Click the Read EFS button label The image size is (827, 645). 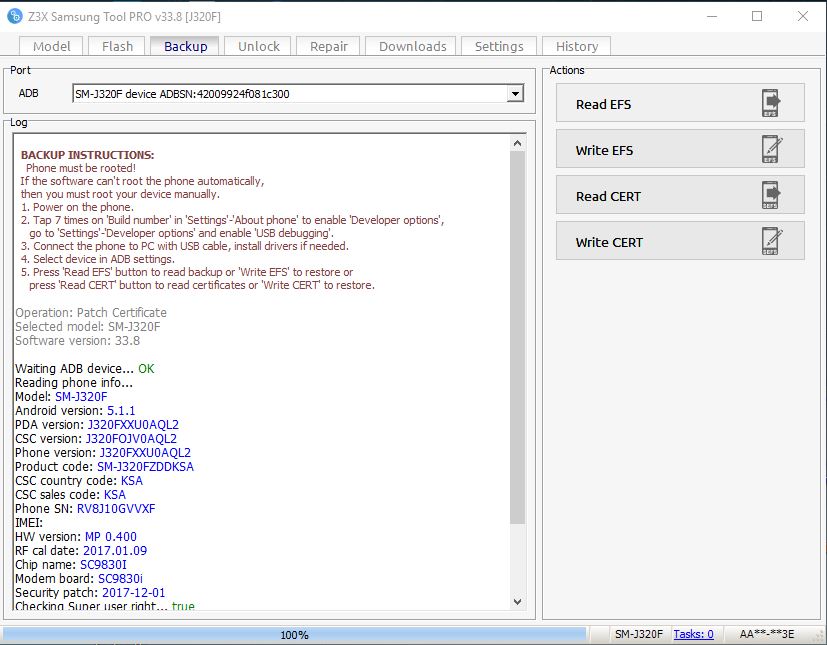click(603, 104)
